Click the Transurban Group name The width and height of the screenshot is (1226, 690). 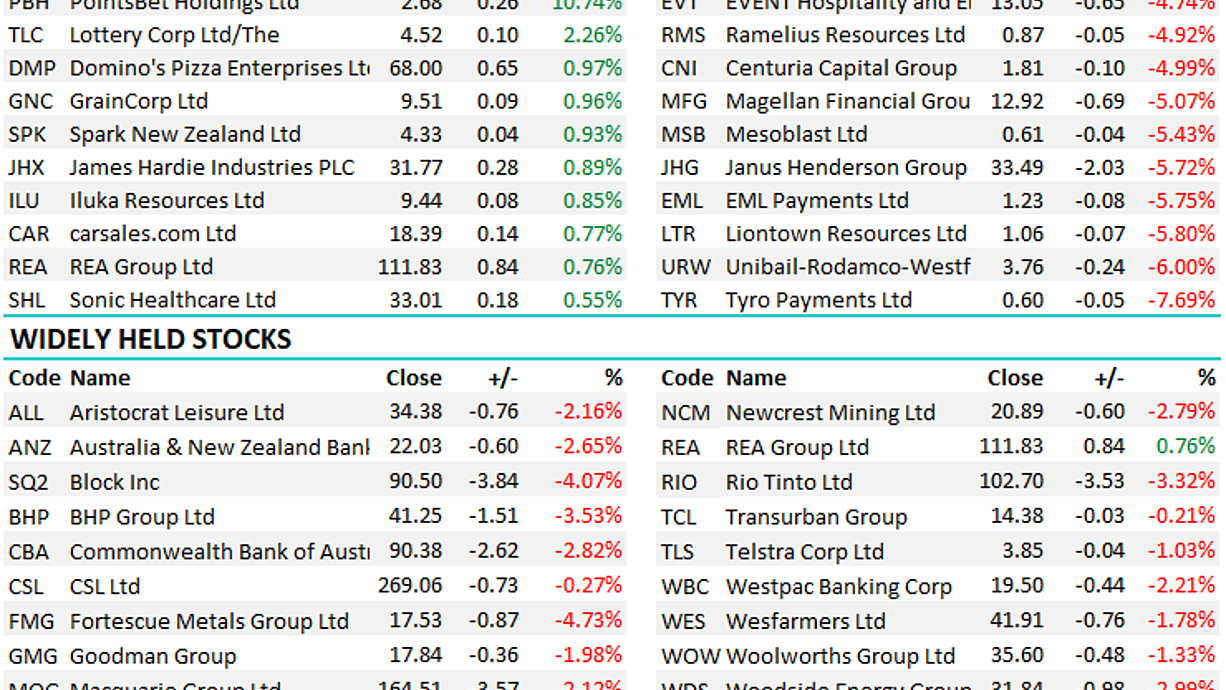pos(816,517)
